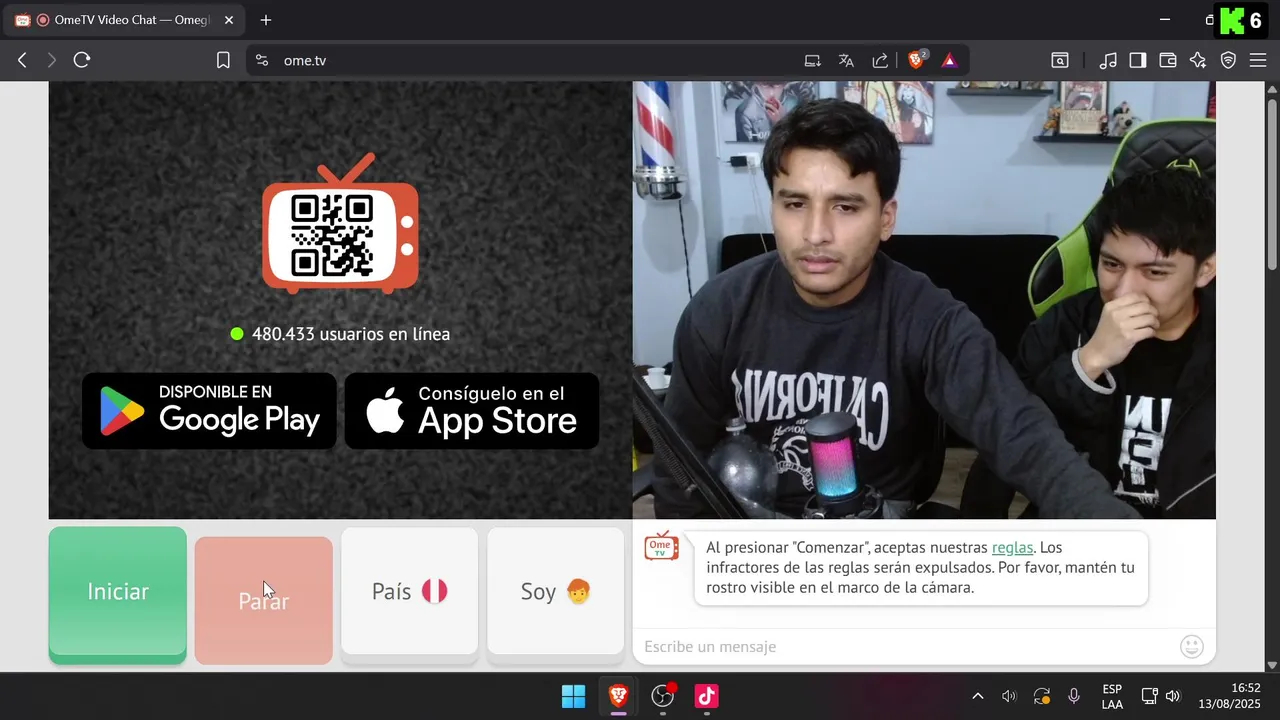This screenshot has width=1280, height=720.
Task: Click the red Parar button
Action: tap(264, 600)
